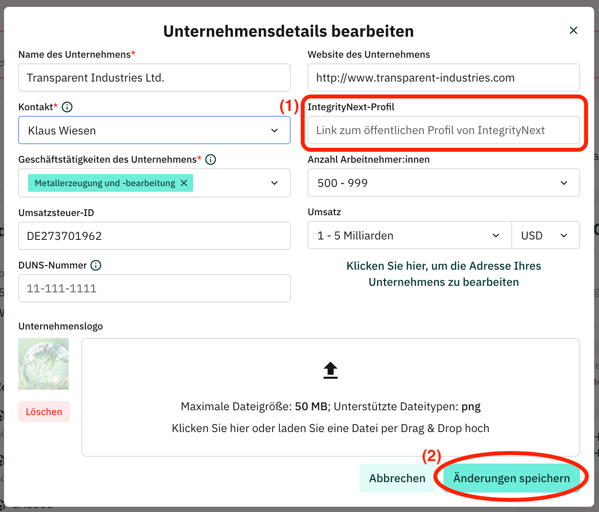Click the upload arrow icon

coord(330,370)
